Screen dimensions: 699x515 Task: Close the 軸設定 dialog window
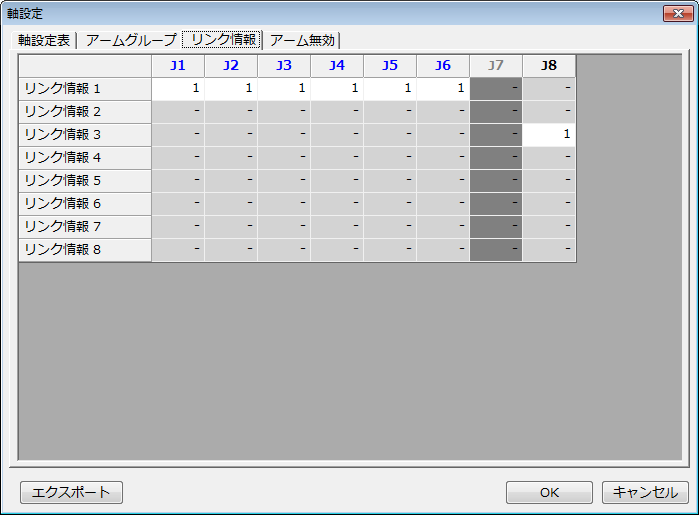(x=676, y=13)
